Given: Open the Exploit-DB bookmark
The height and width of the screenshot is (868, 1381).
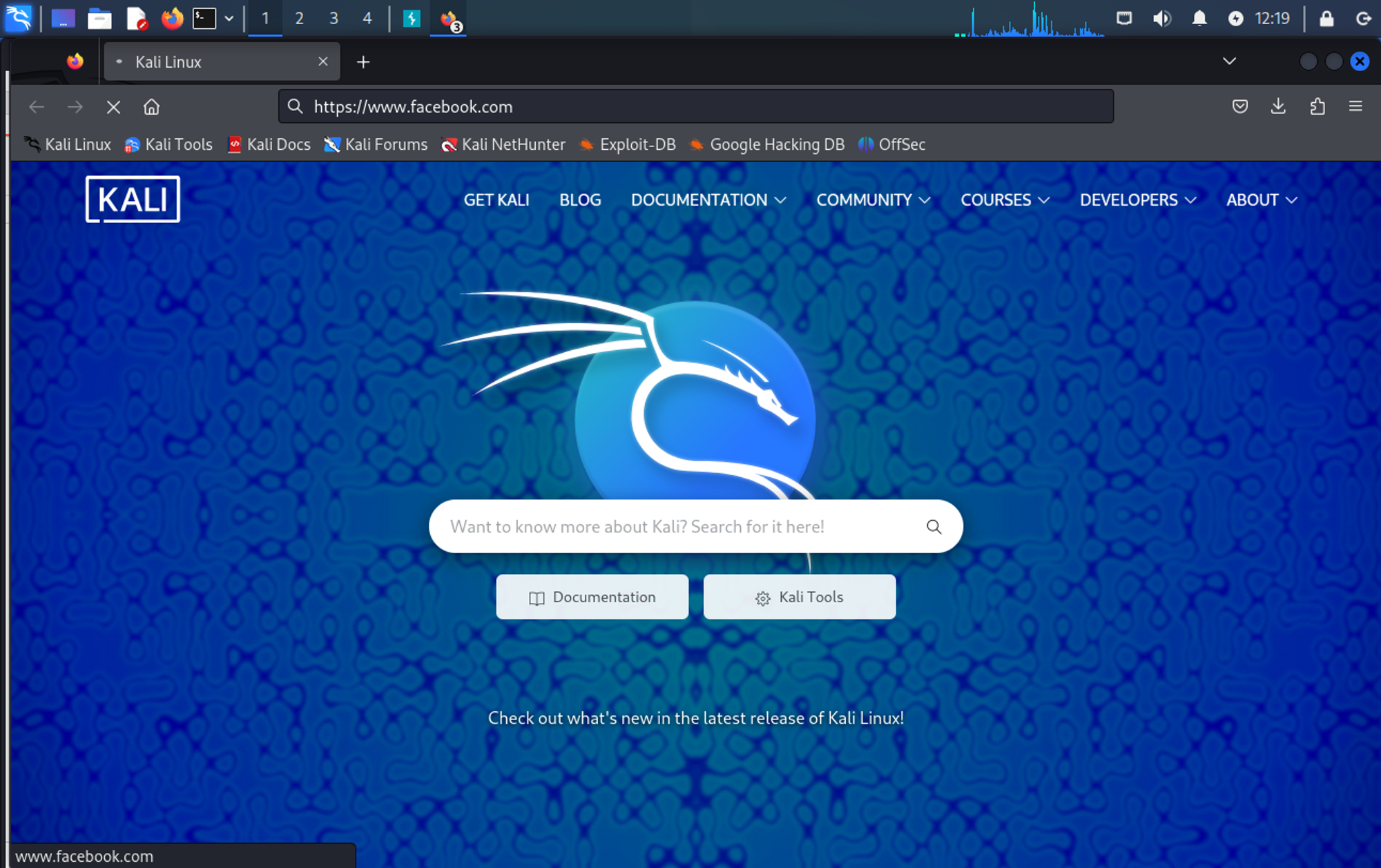Looking at the screenshot, I should pyautogui.click(x=628, y=144).
